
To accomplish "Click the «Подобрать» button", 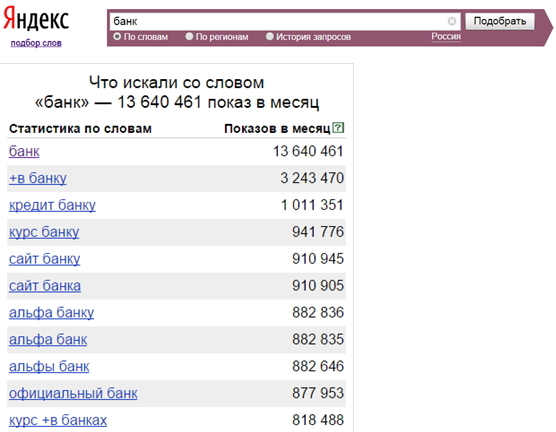I will click(500, 21).
